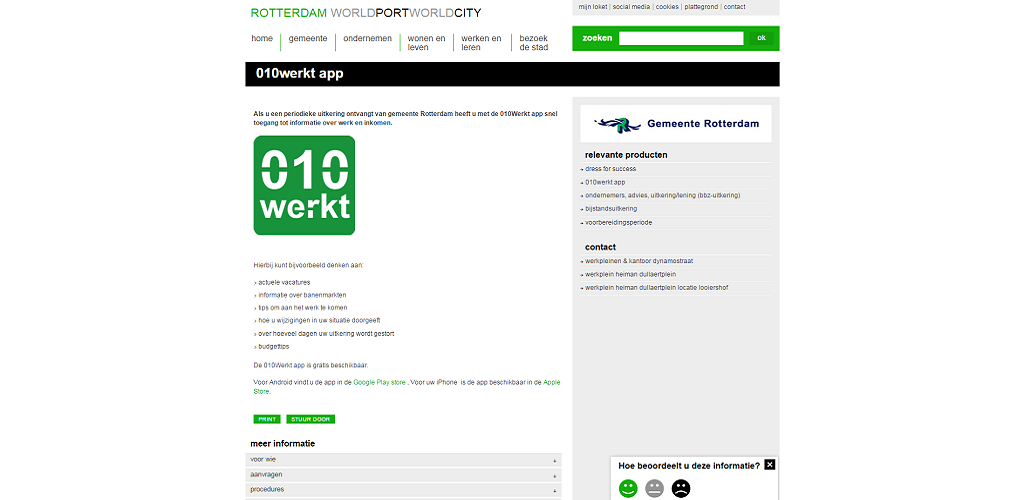Expand the 'aanvragen' section
1024x500 pixels.
(404, 475)
